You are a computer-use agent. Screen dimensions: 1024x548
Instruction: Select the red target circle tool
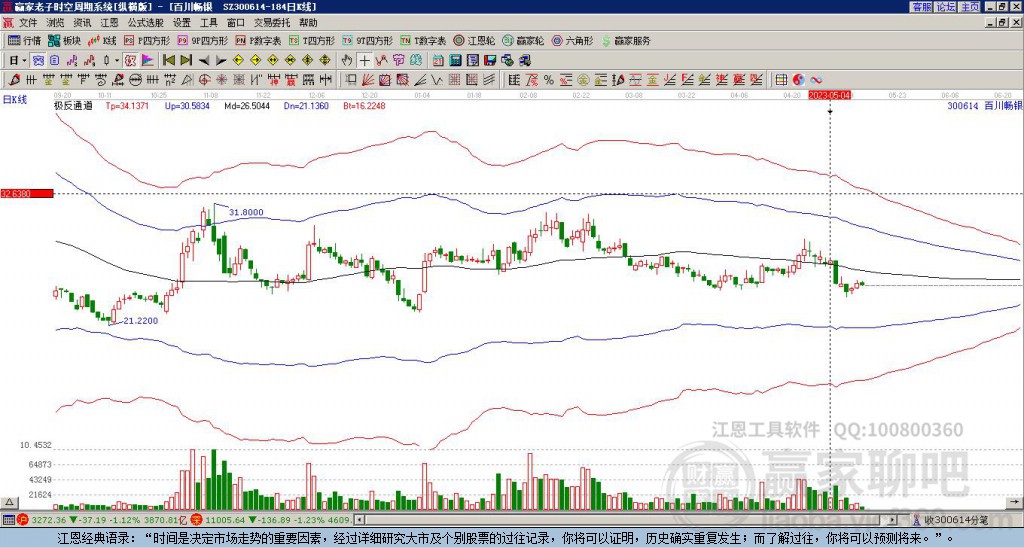[204, 80]
